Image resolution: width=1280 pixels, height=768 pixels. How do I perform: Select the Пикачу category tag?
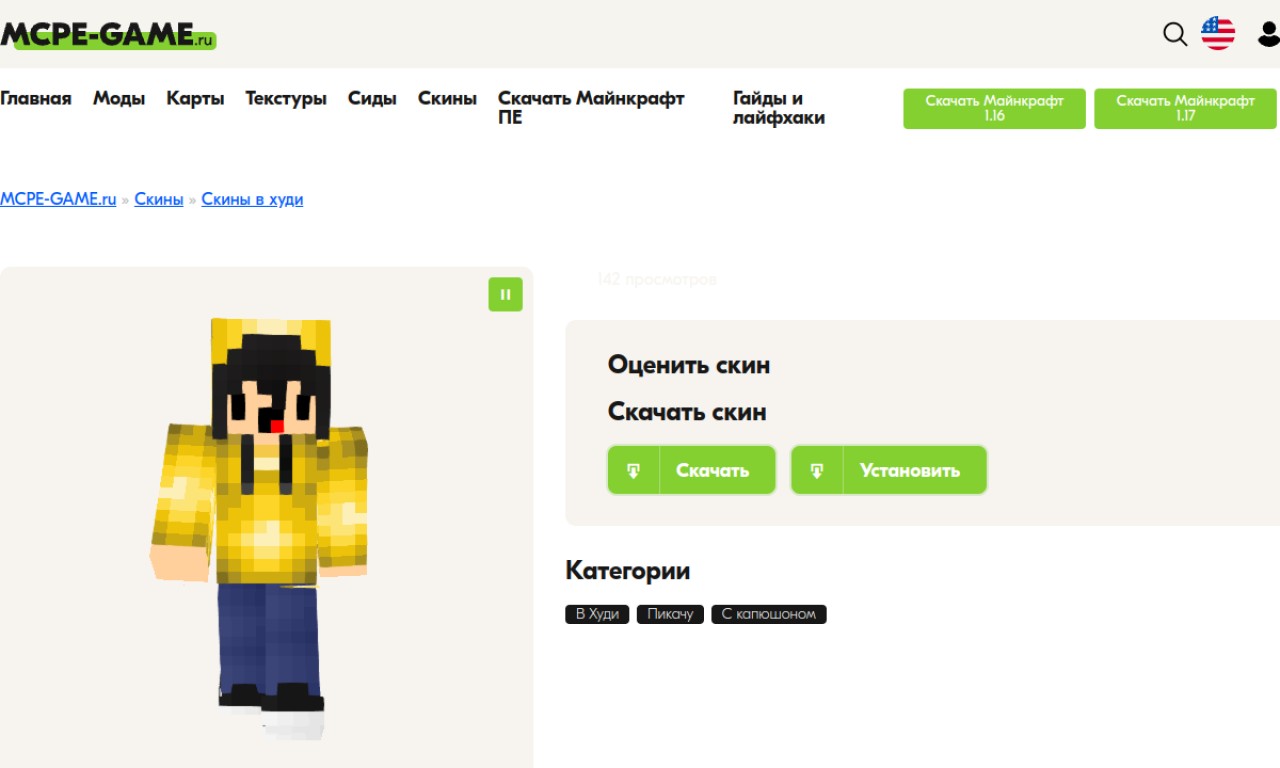tap(670, 614)
